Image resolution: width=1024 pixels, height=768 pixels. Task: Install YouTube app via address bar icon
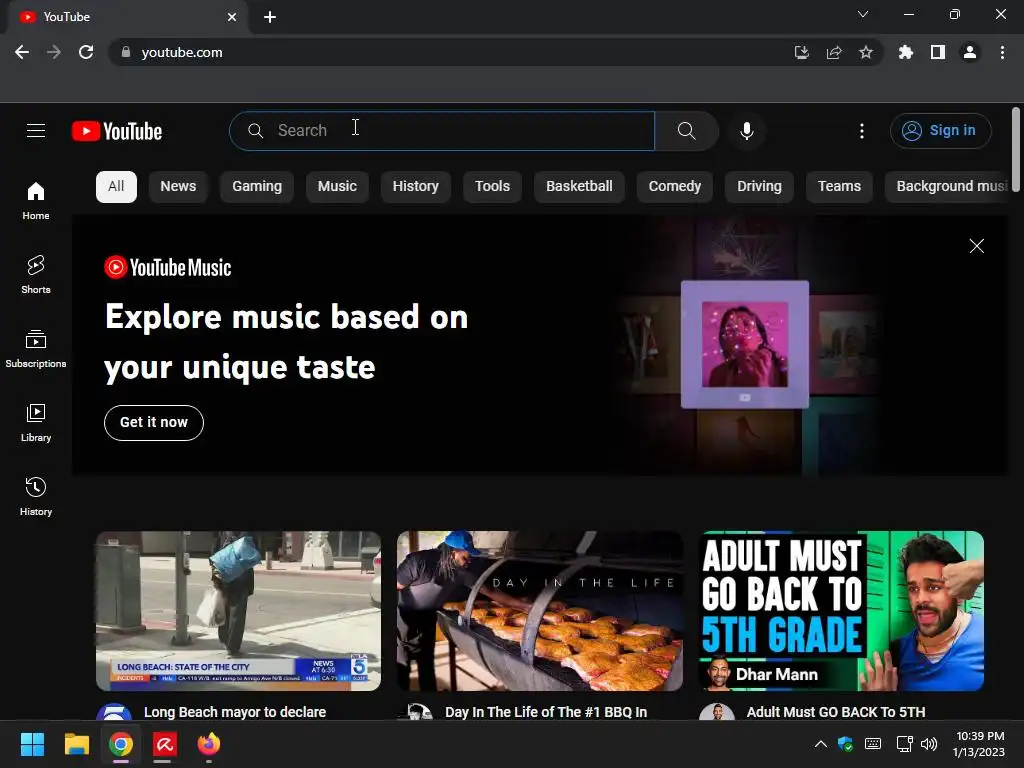pos(801,52)
